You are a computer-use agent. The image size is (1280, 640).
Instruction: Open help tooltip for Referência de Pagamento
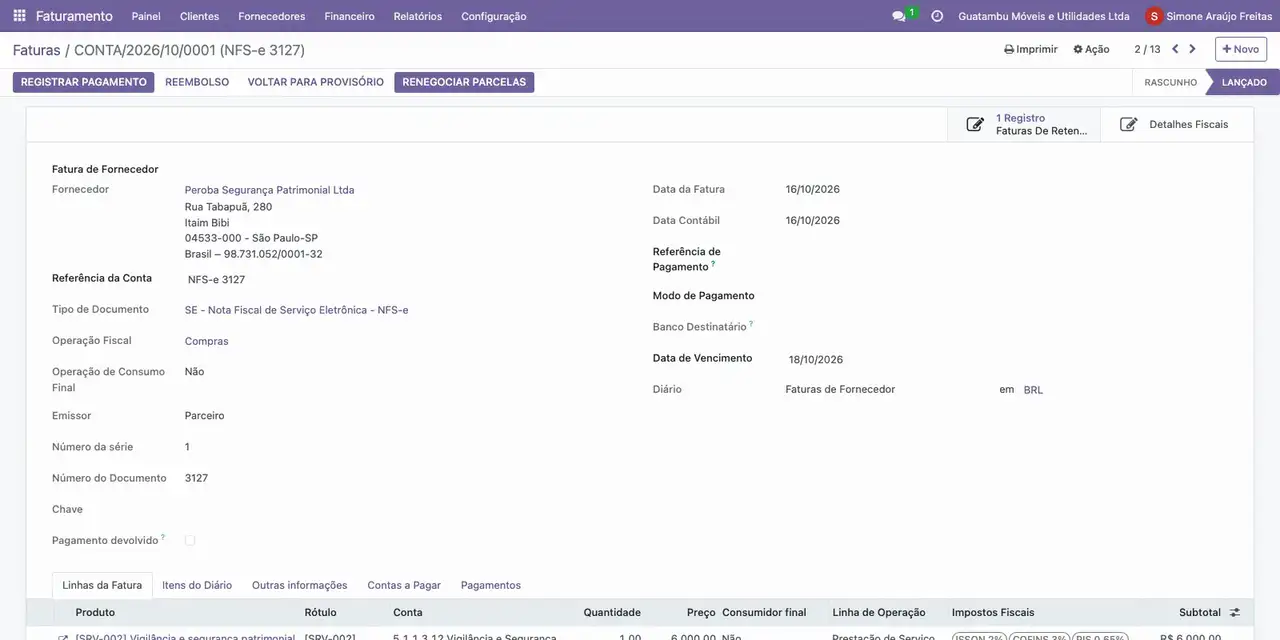point(713,264)
